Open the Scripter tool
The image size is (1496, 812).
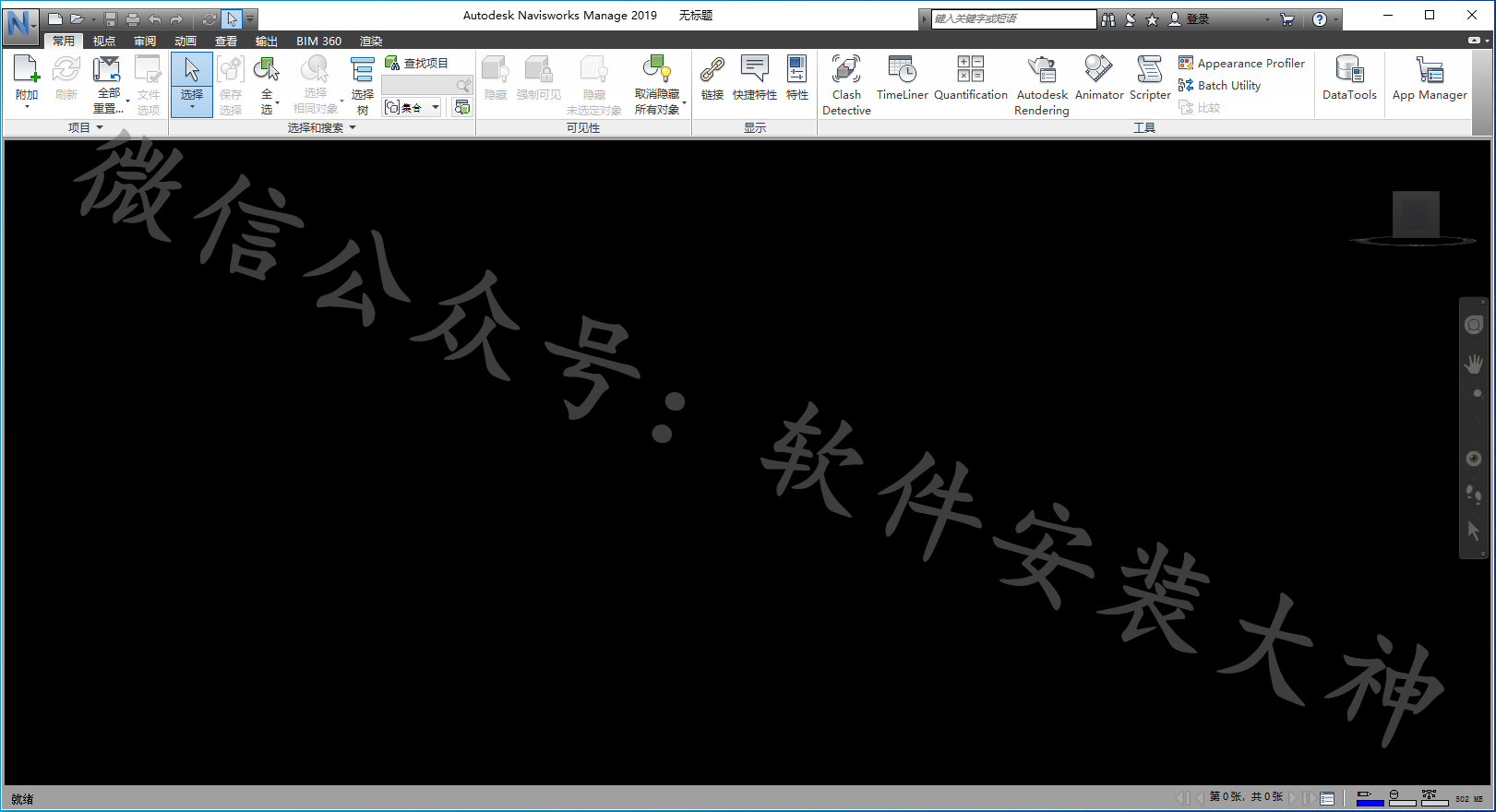point(1150,78)
